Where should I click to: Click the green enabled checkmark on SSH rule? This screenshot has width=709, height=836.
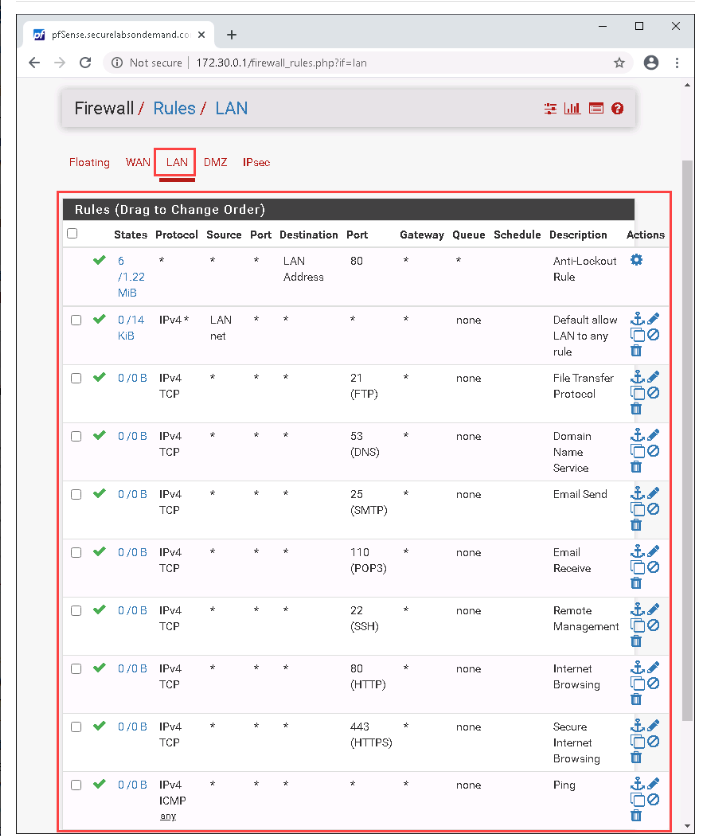click(x=99, y=609)
